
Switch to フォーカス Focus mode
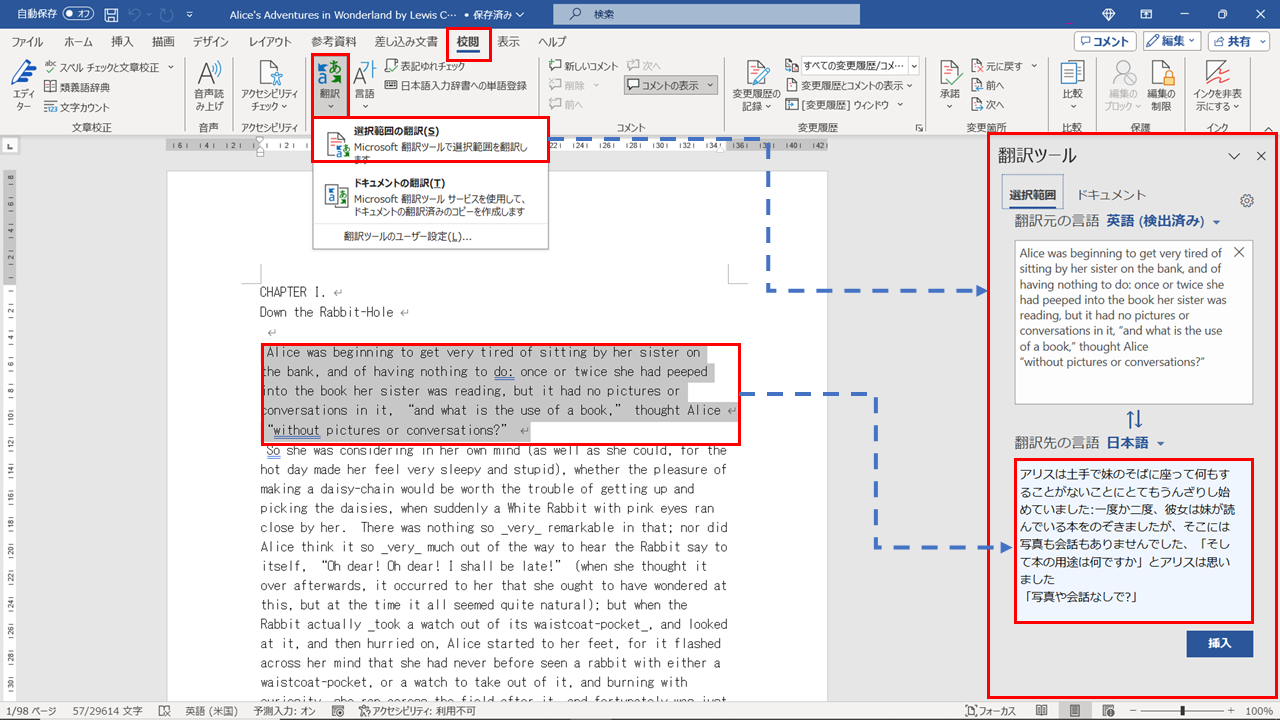(991, 710)
